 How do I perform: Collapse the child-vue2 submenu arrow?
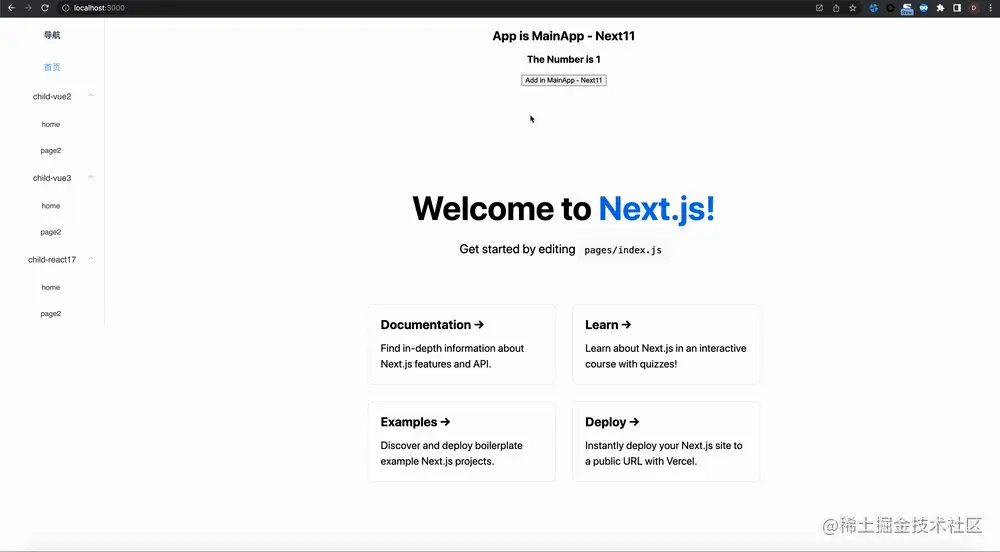pos(91,96)
